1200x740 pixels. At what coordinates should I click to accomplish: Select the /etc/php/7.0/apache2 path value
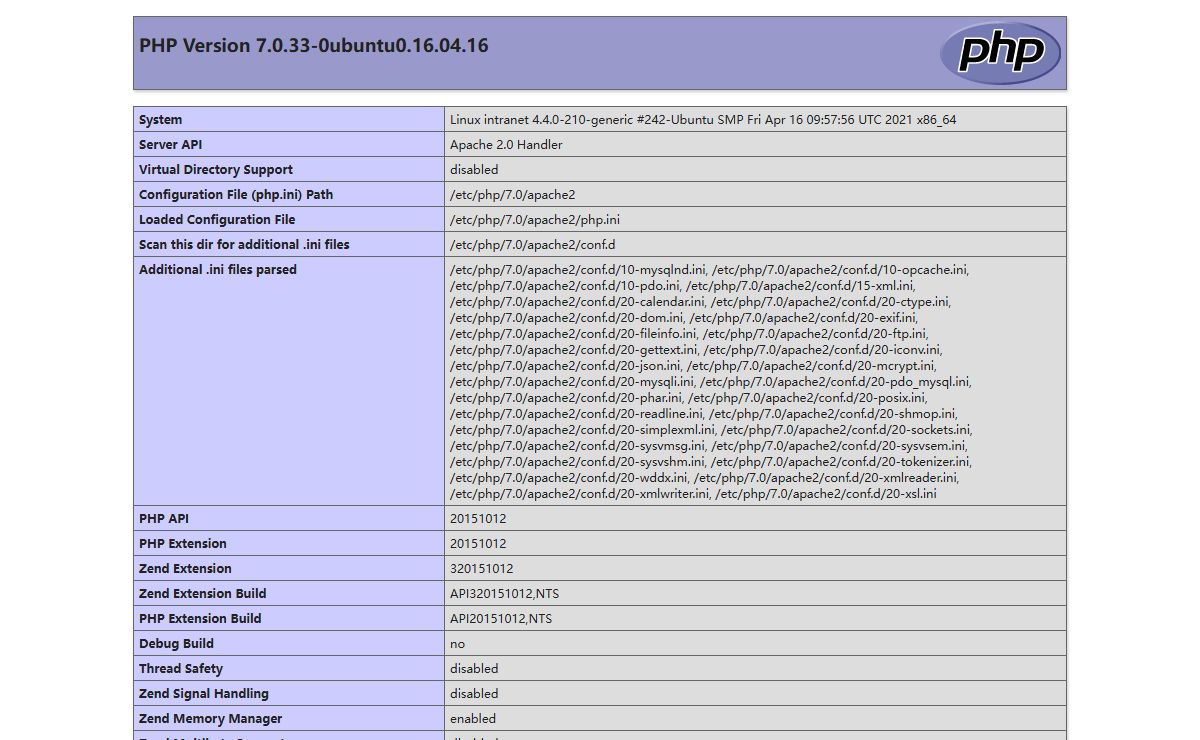pos(513,194)
